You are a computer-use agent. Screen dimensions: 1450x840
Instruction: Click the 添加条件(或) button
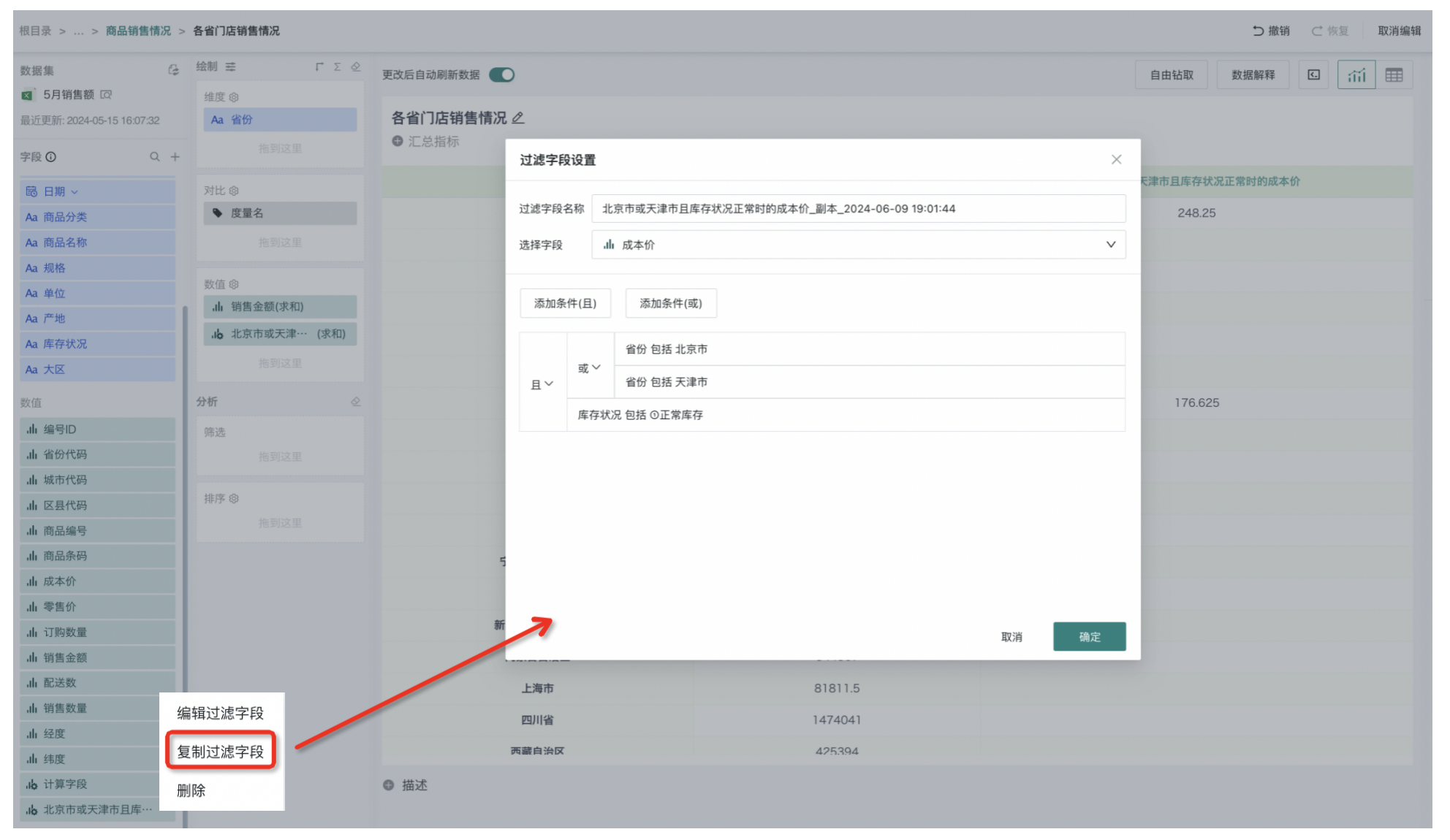670,303
